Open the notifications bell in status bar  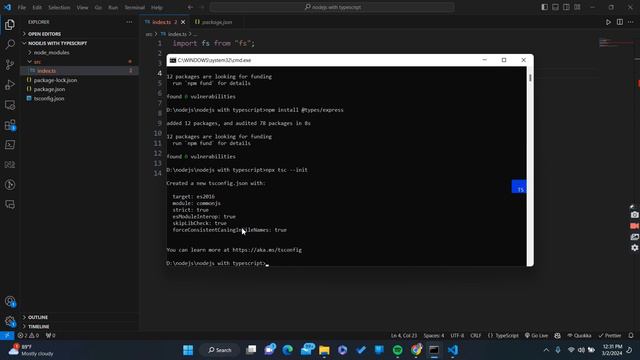click(631, 336)
